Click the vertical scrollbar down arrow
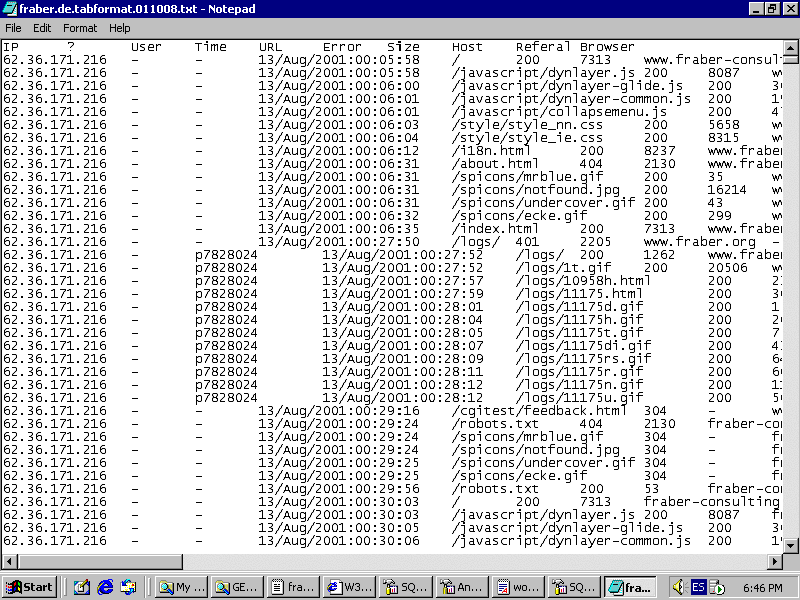Screen dimensions: 800x600 (x=791, y=543)
